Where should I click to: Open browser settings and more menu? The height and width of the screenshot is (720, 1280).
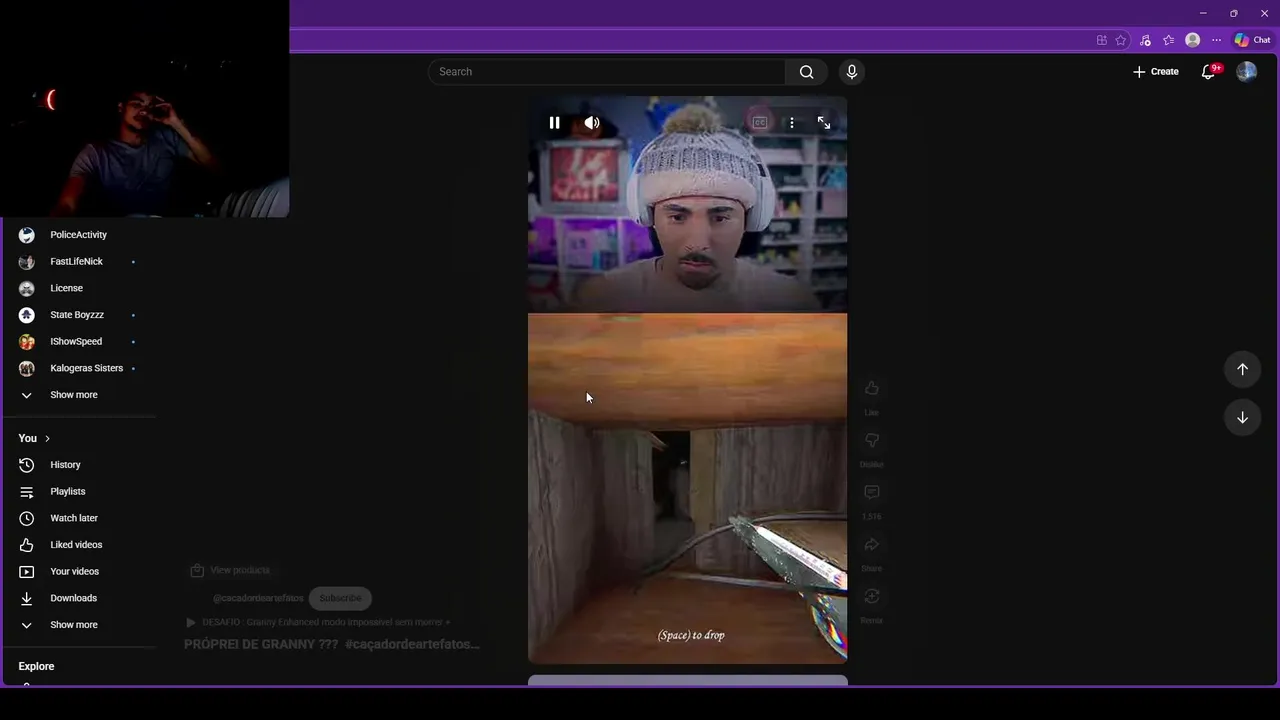[x=1216, y=40]
